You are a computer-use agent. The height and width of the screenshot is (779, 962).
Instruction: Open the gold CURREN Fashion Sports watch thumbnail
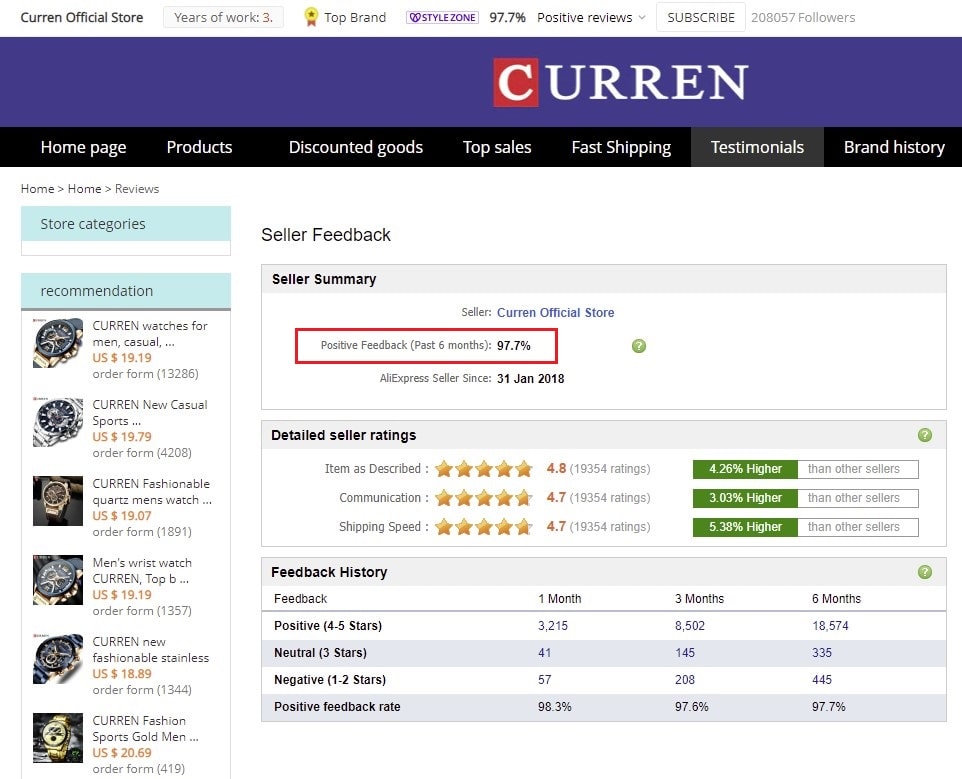tap(58, 737)
